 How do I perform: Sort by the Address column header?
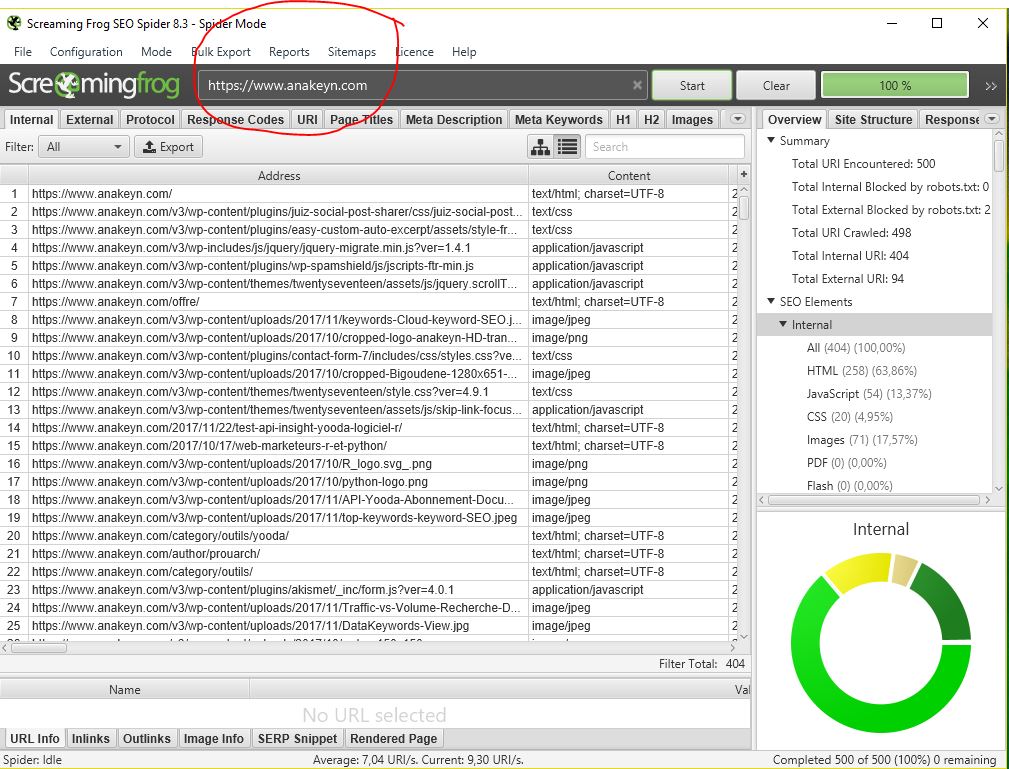tap(279, 176)
